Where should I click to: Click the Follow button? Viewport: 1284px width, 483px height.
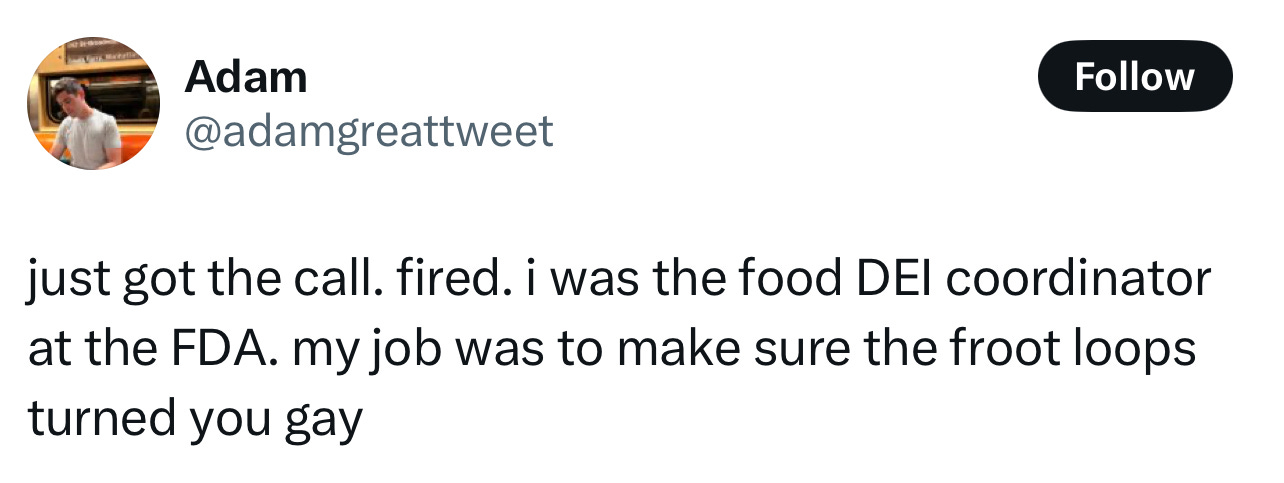(1135, 76)
